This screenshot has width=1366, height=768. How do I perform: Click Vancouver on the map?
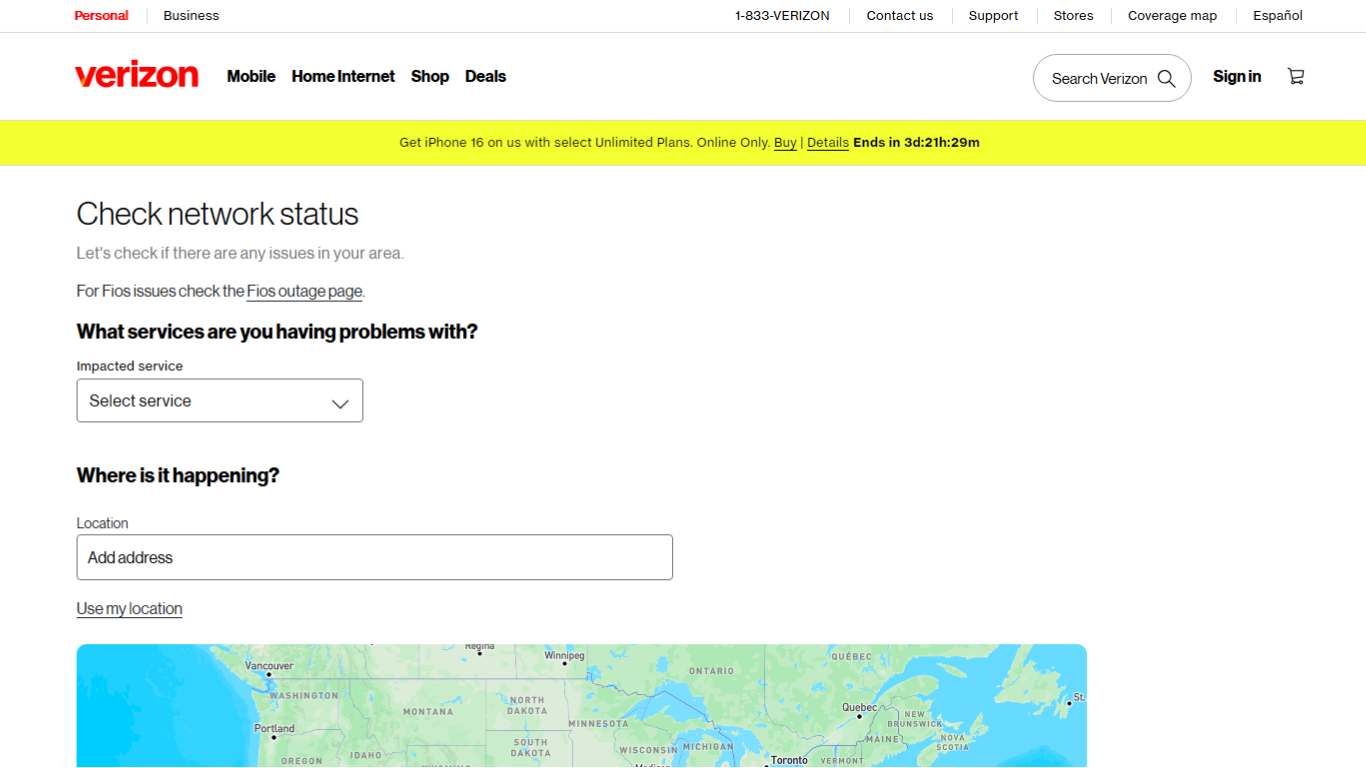pyautogui.click(x=269, y=666)
